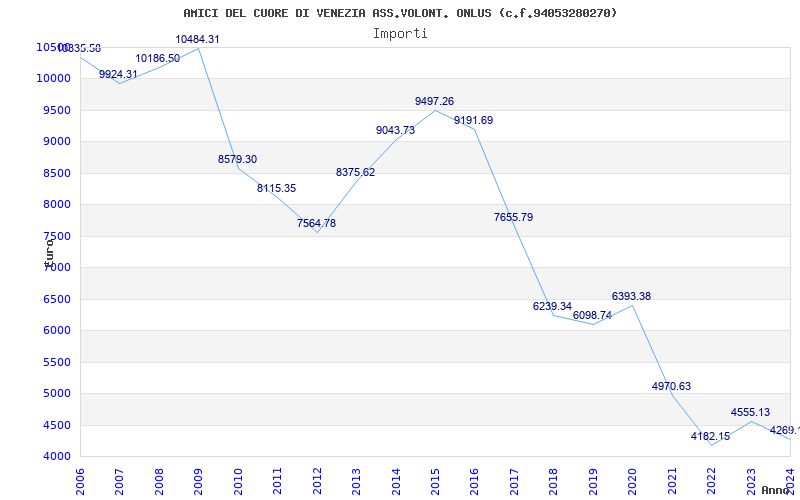The height and width of the screenshot is (500, 800).
Task: Click the 2018 x-axis year label
Action: click(x=554, y=481)
